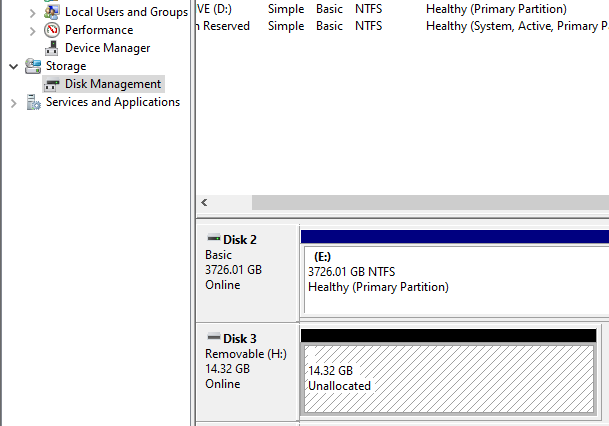Click the Performance monitor icon
Viewport: 609px width, 426px height.
(x=52, y=30)
